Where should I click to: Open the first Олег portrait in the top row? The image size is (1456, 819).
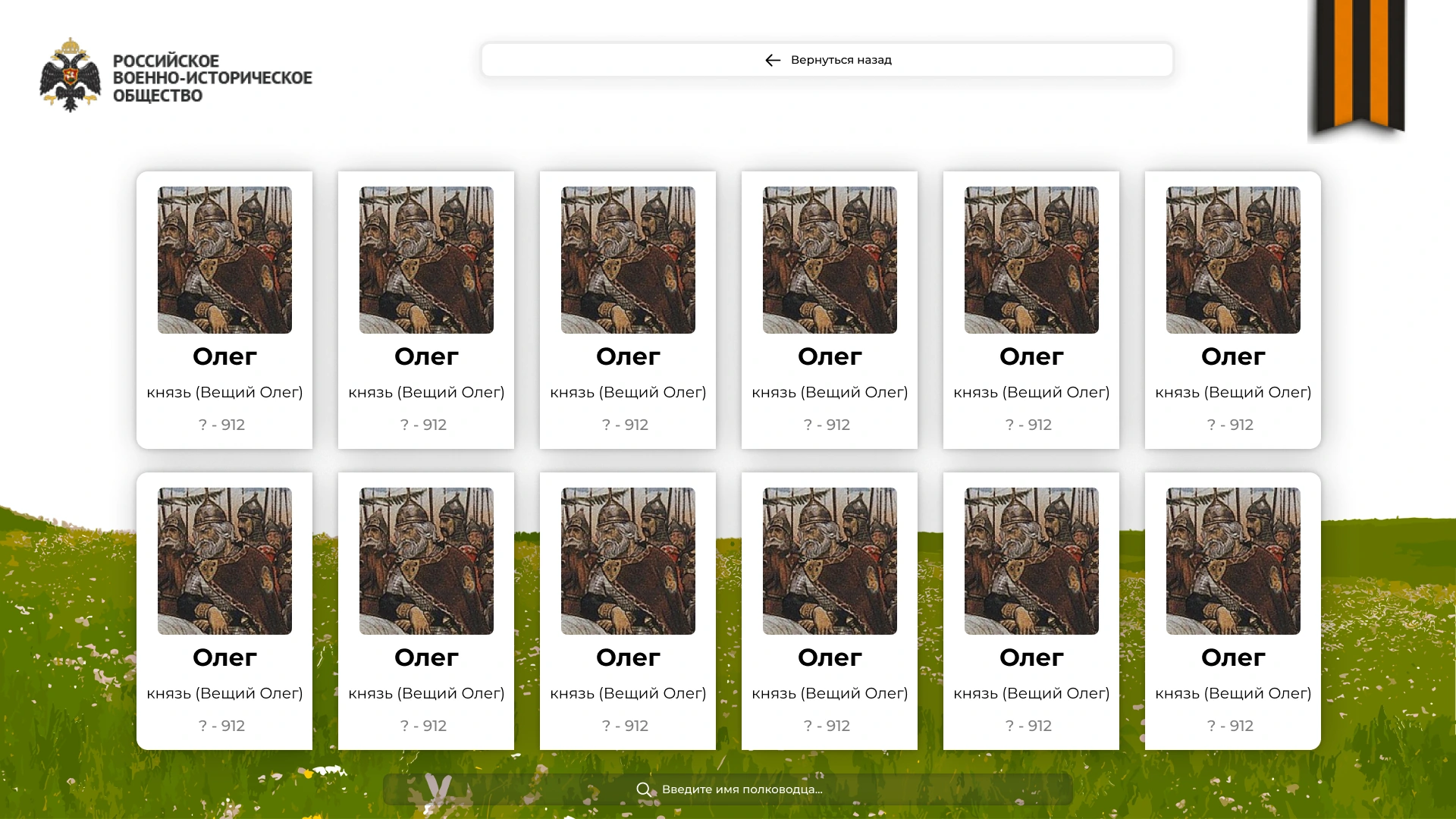[224, 260]
